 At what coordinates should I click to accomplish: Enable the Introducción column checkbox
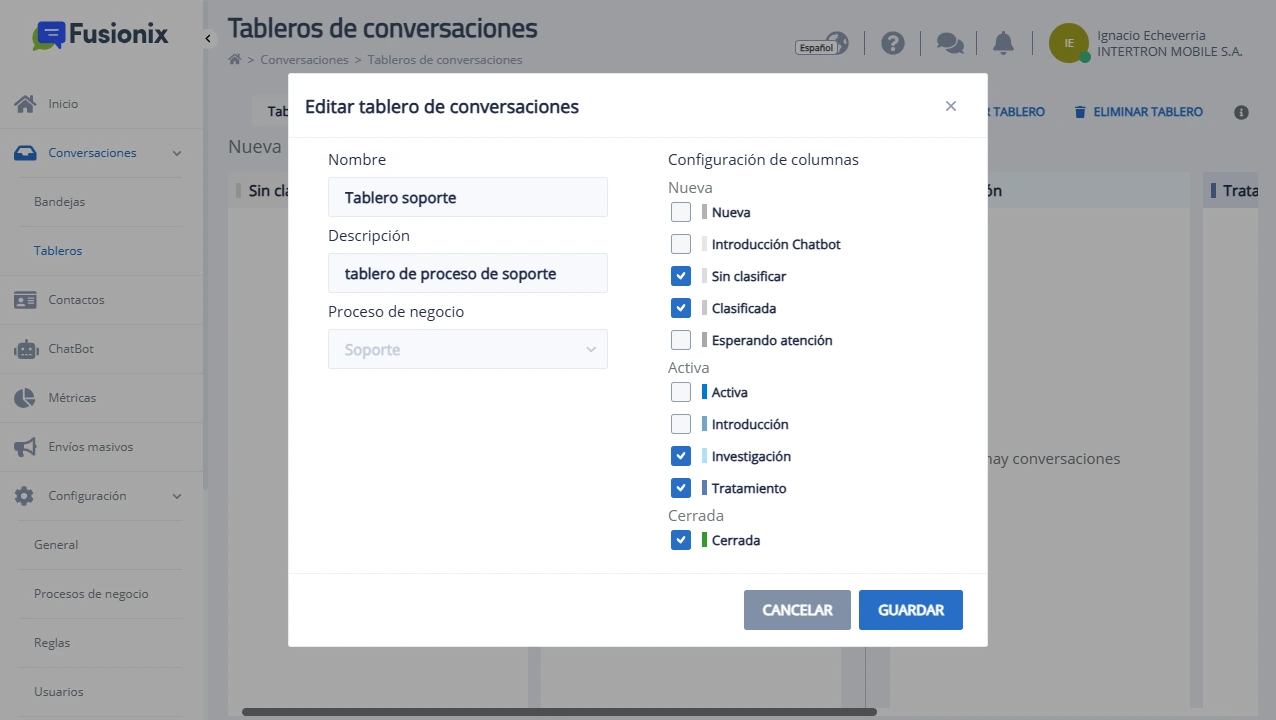[681, 424]
